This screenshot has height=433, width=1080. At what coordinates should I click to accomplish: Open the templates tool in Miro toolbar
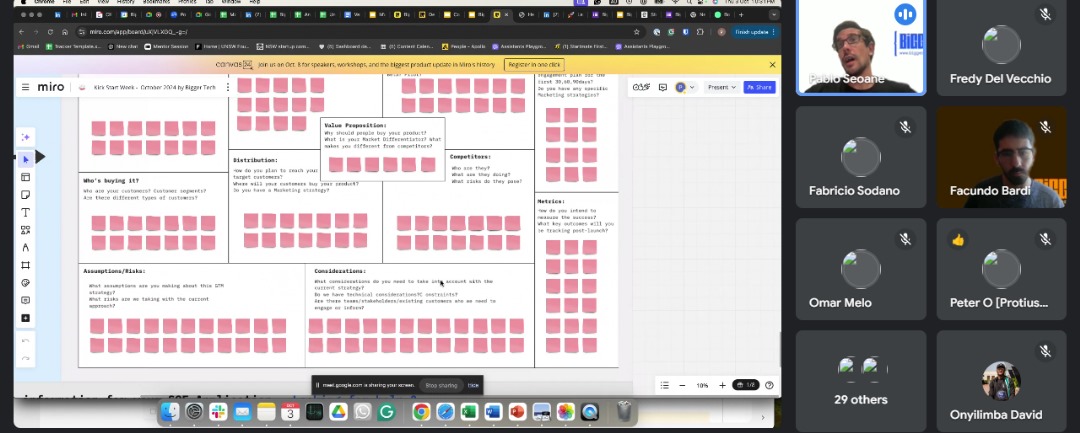click(25, 177)
